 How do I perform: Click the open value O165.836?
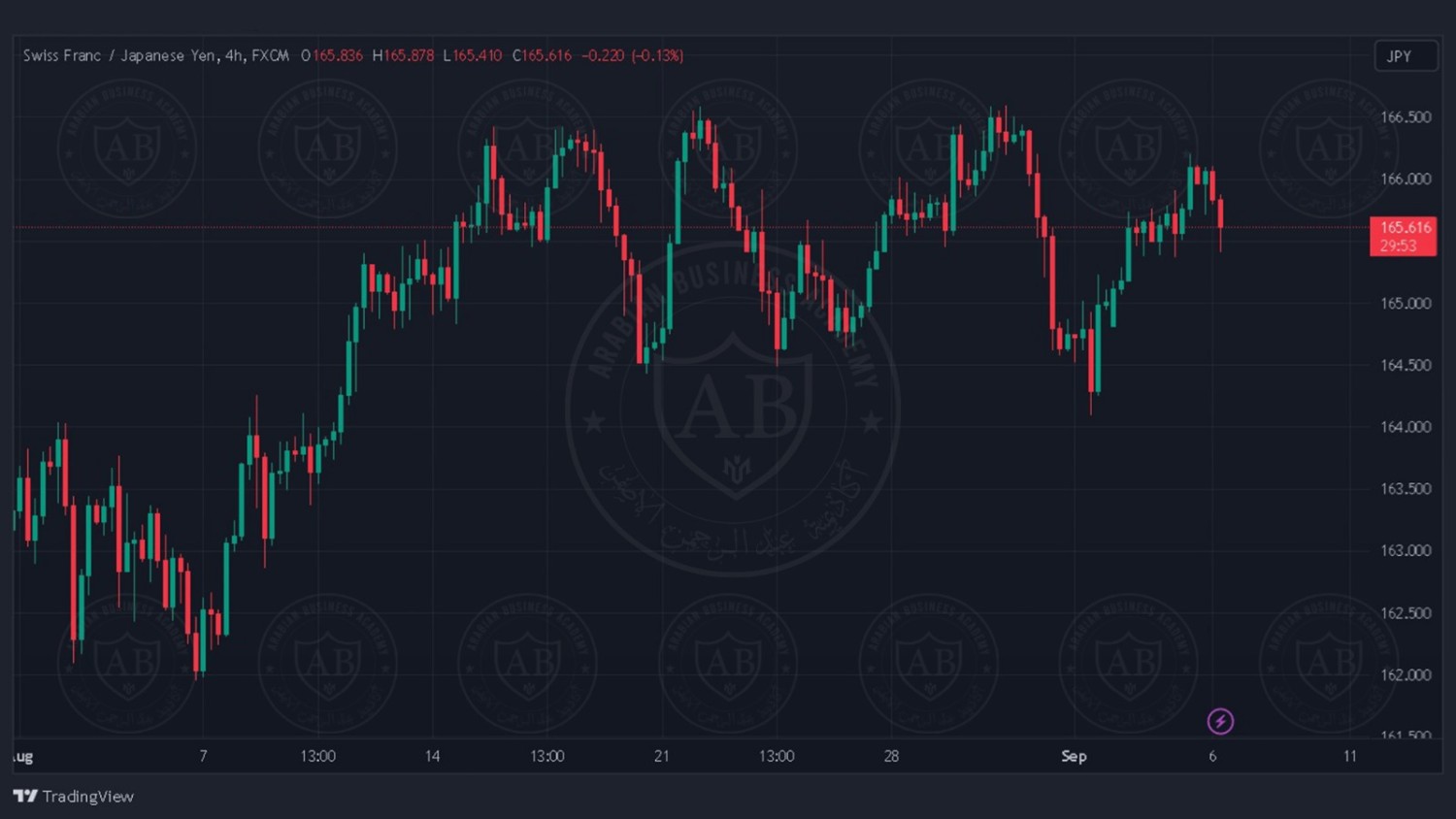click(x=331, y=55)
